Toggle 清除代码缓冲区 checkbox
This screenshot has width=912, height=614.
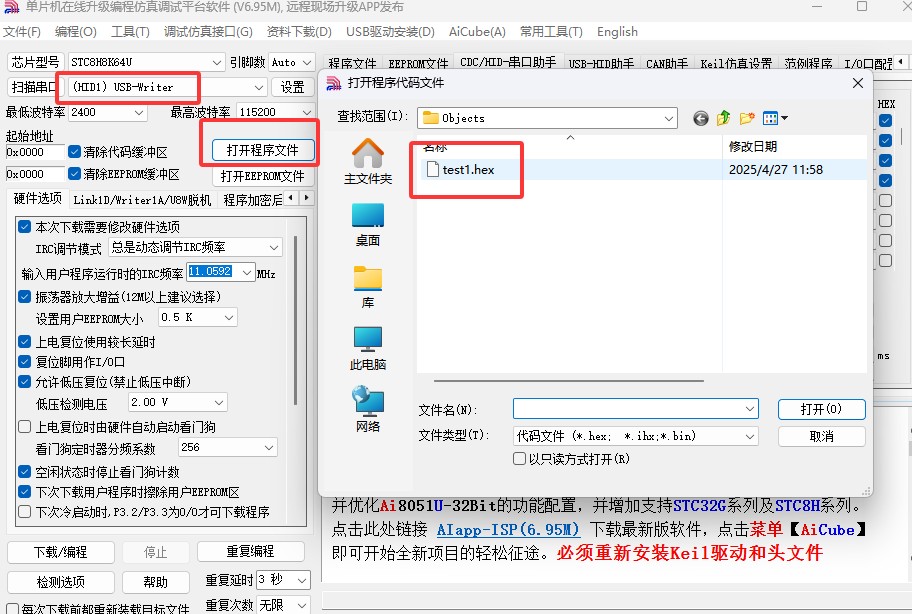[x=74, y=152]
